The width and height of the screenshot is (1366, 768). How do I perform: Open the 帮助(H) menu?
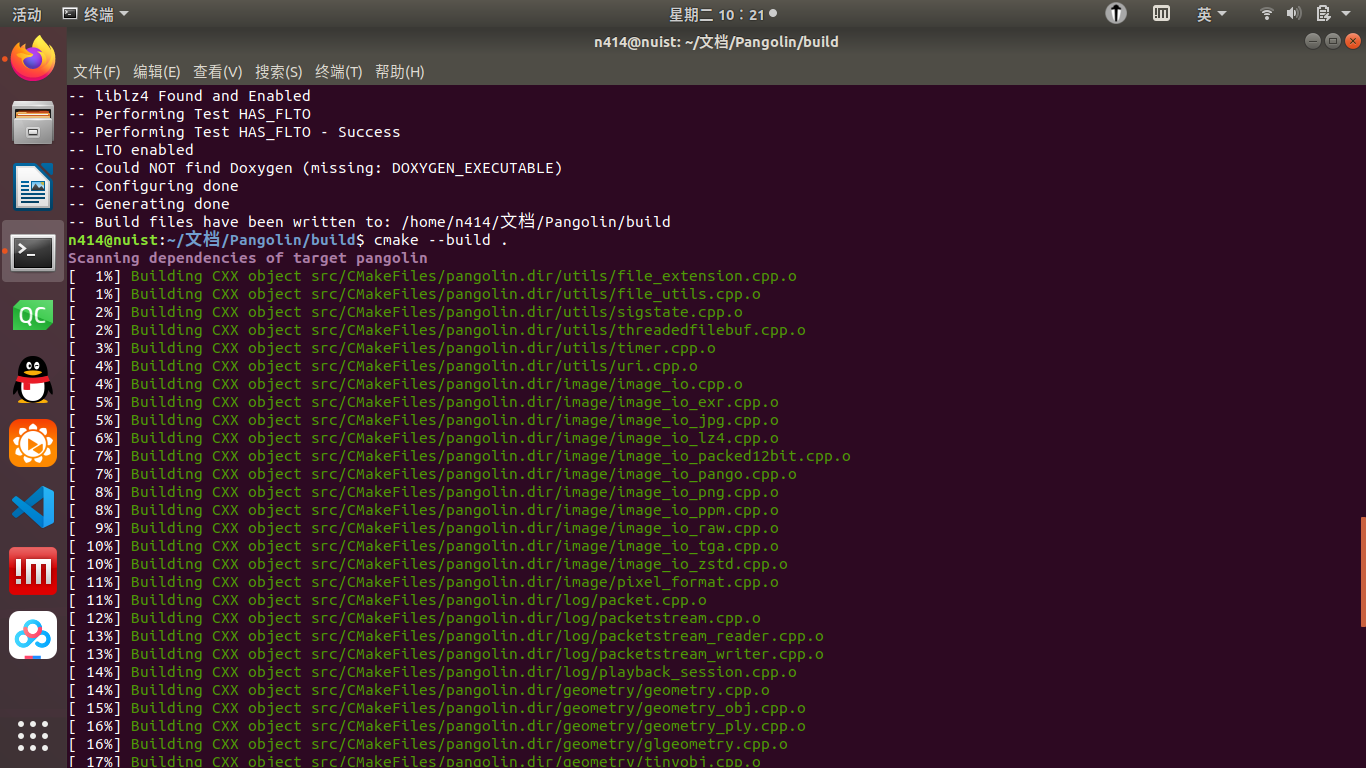click(x=399, y=72)
